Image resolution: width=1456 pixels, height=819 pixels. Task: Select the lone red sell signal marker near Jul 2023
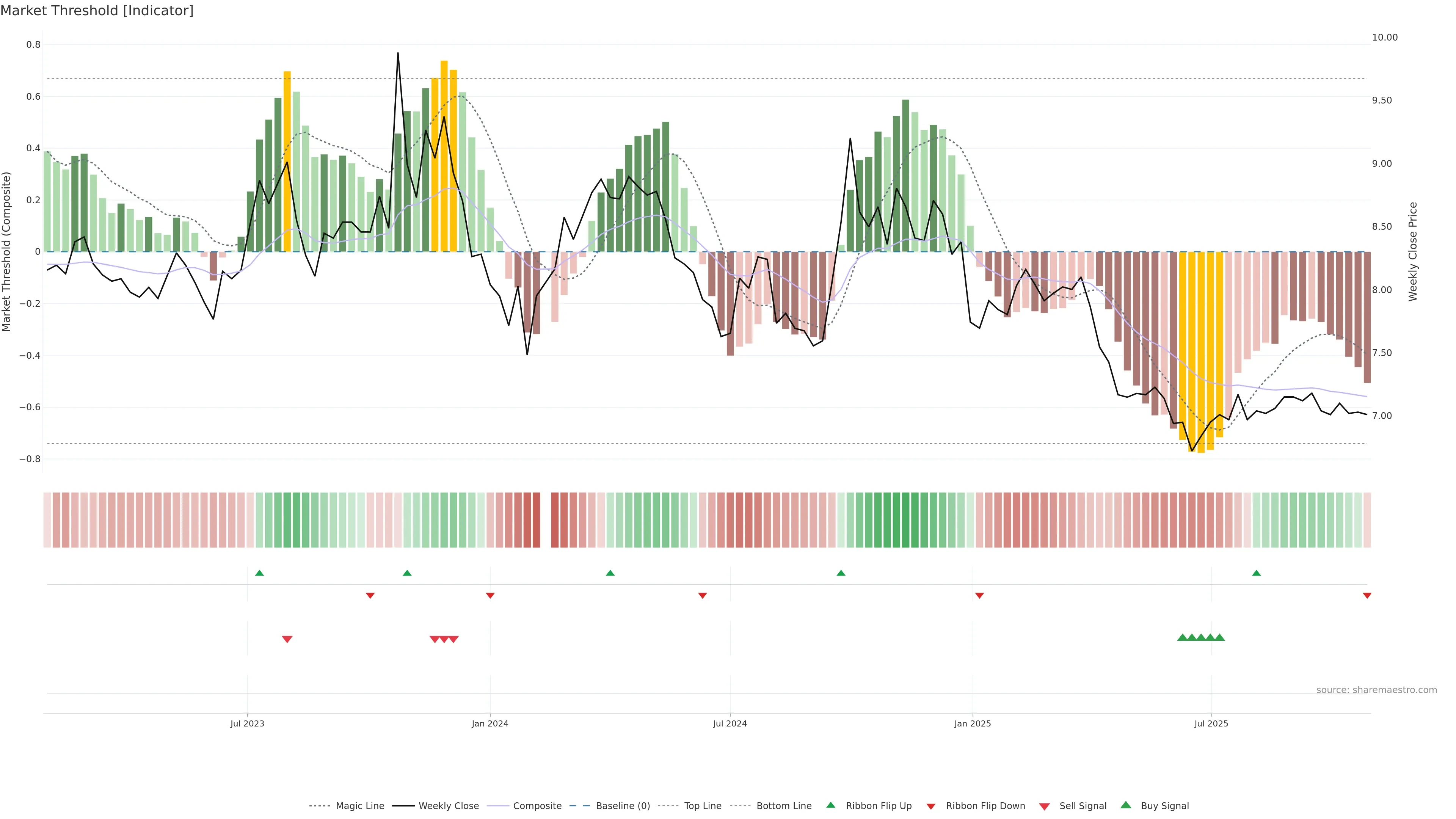click(x=287, y=639)
